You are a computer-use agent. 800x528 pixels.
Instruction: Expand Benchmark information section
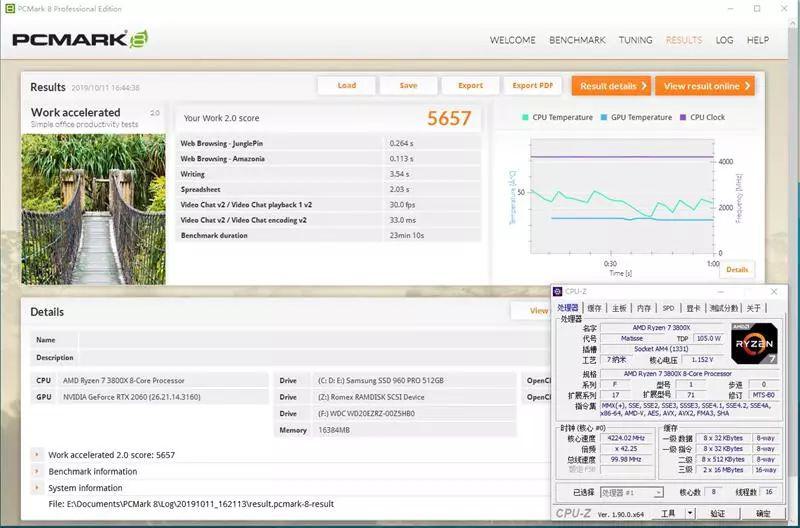[x=37, y=471]
